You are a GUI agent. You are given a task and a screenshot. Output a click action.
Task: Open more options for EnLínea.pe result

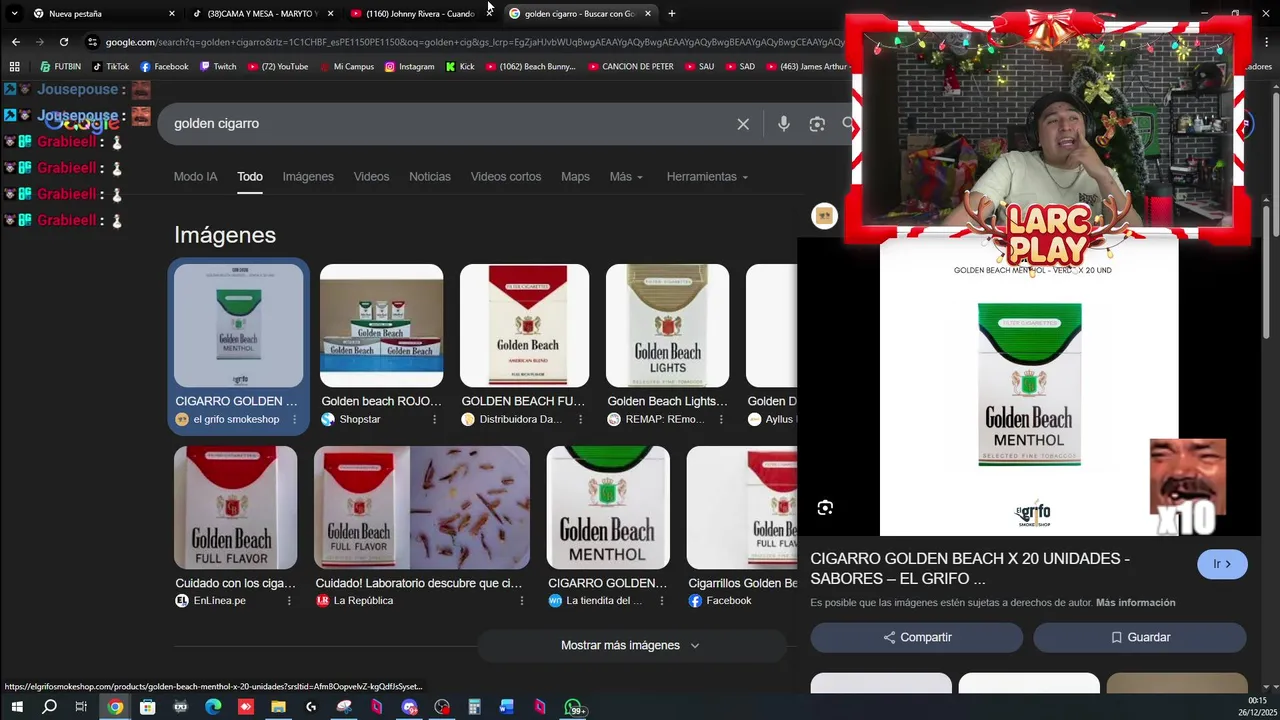click(289, 601)
